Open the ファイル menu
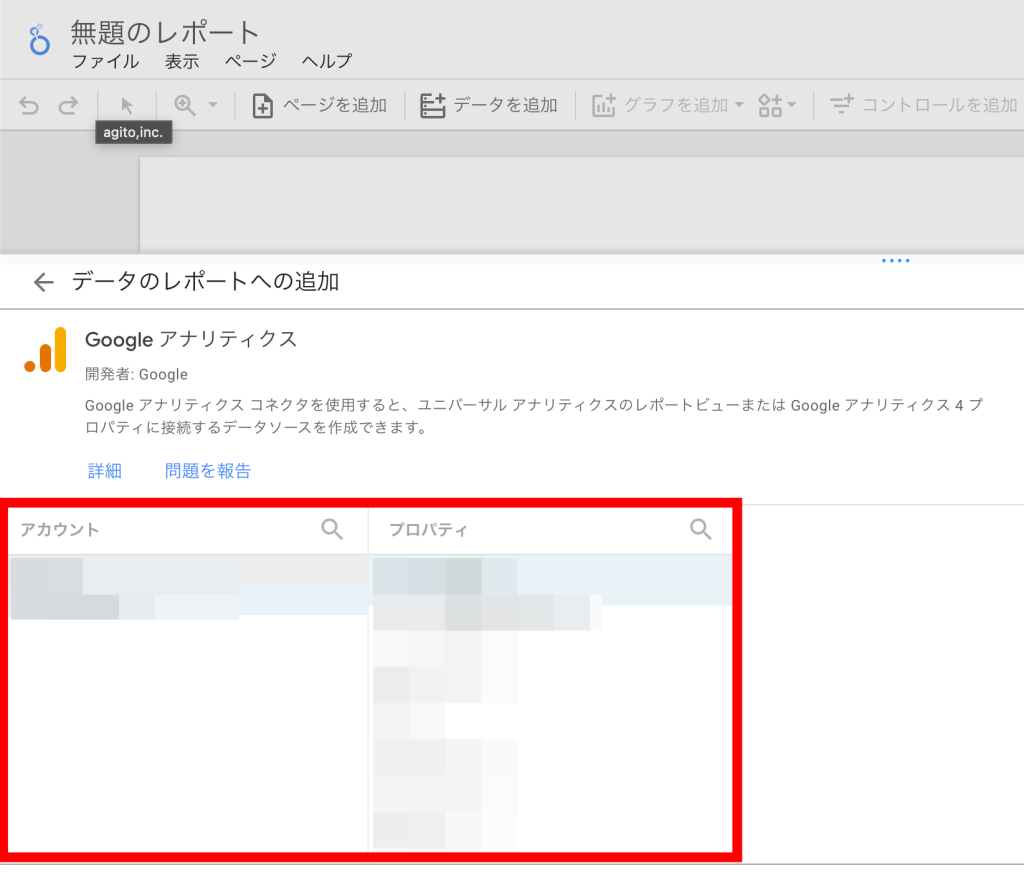The height and width of the screenshot is (891, 1024). (x=105, y=61)
